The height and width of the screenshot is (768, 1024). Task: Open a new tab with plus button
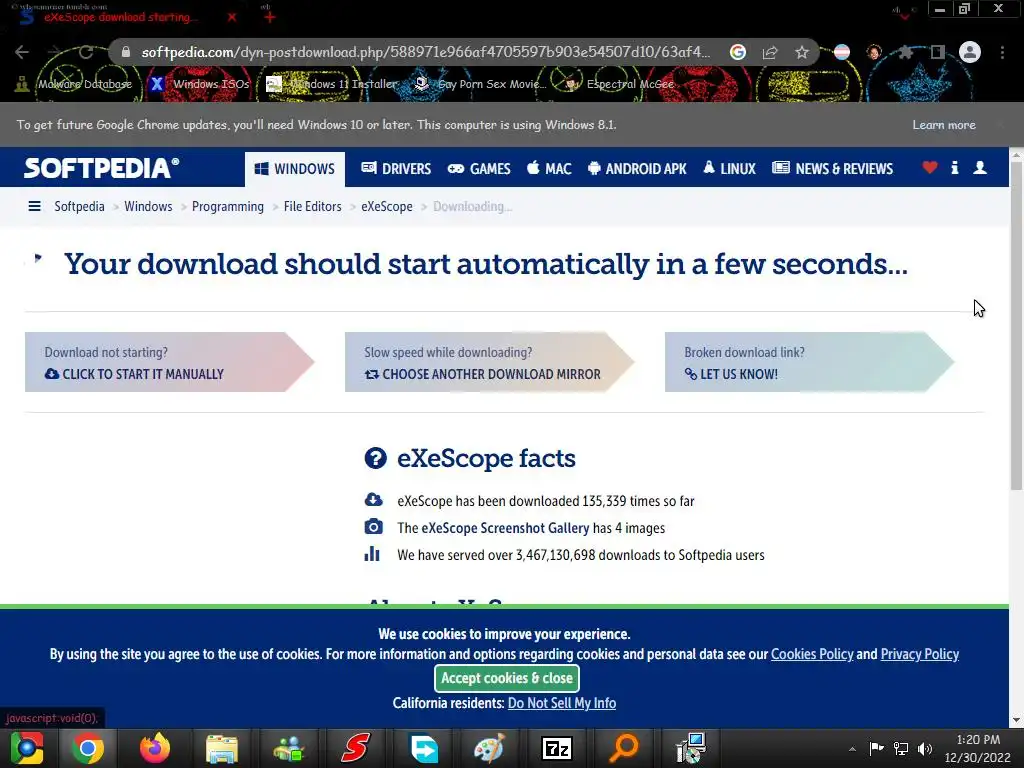click(x=270, y=17)
